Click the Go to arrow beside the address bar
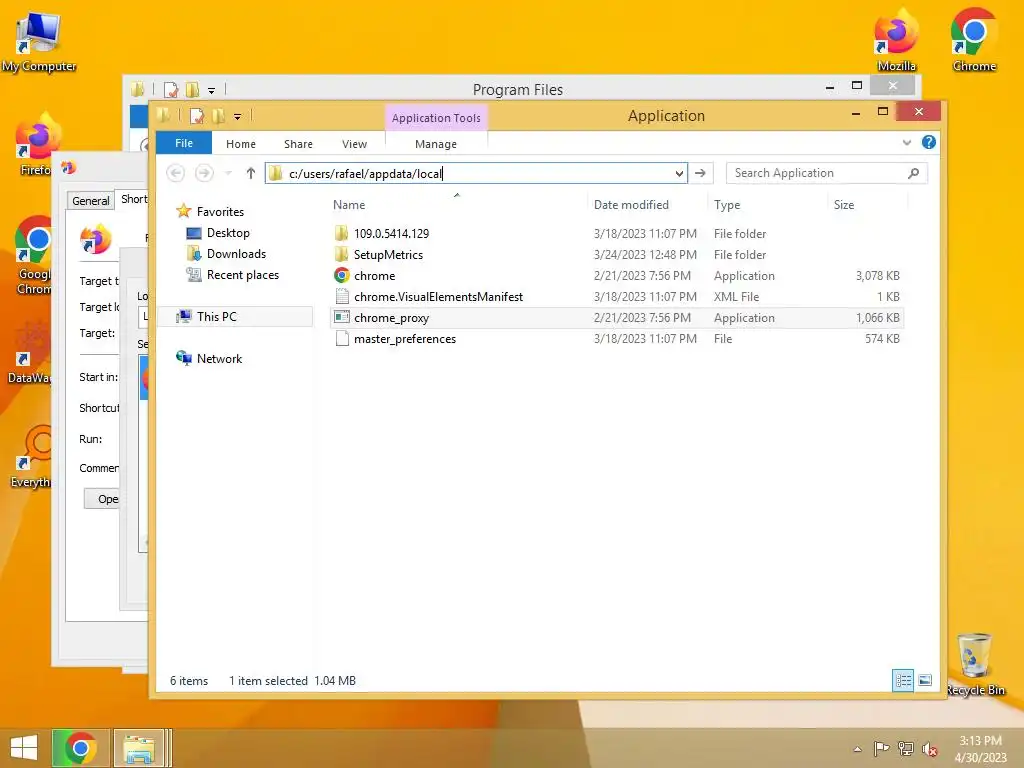Image resolution: width=1024 pixels, height=768 pixels. (x=700, y=173)
